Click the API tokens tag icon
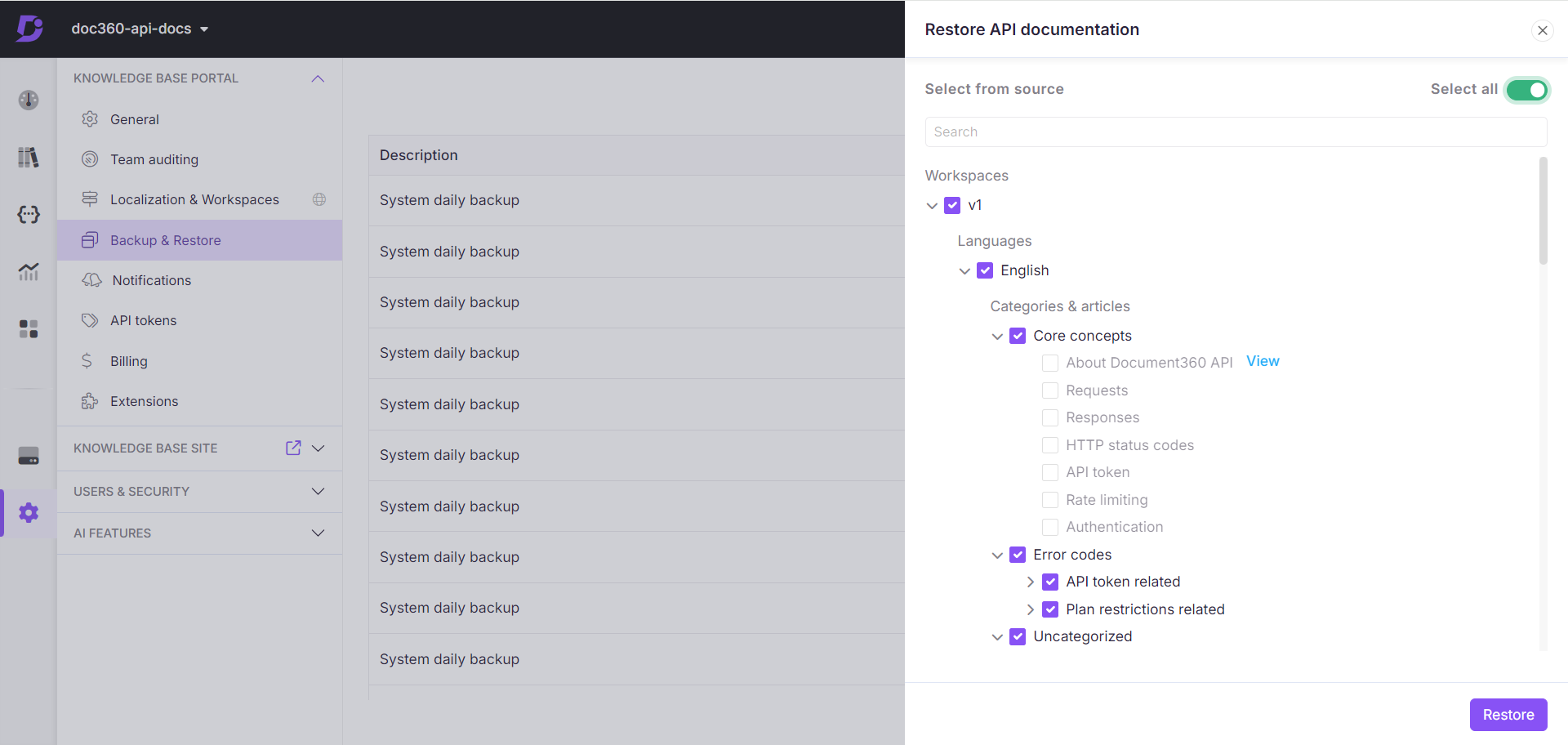1568x745 pixels. coord(90,320)
